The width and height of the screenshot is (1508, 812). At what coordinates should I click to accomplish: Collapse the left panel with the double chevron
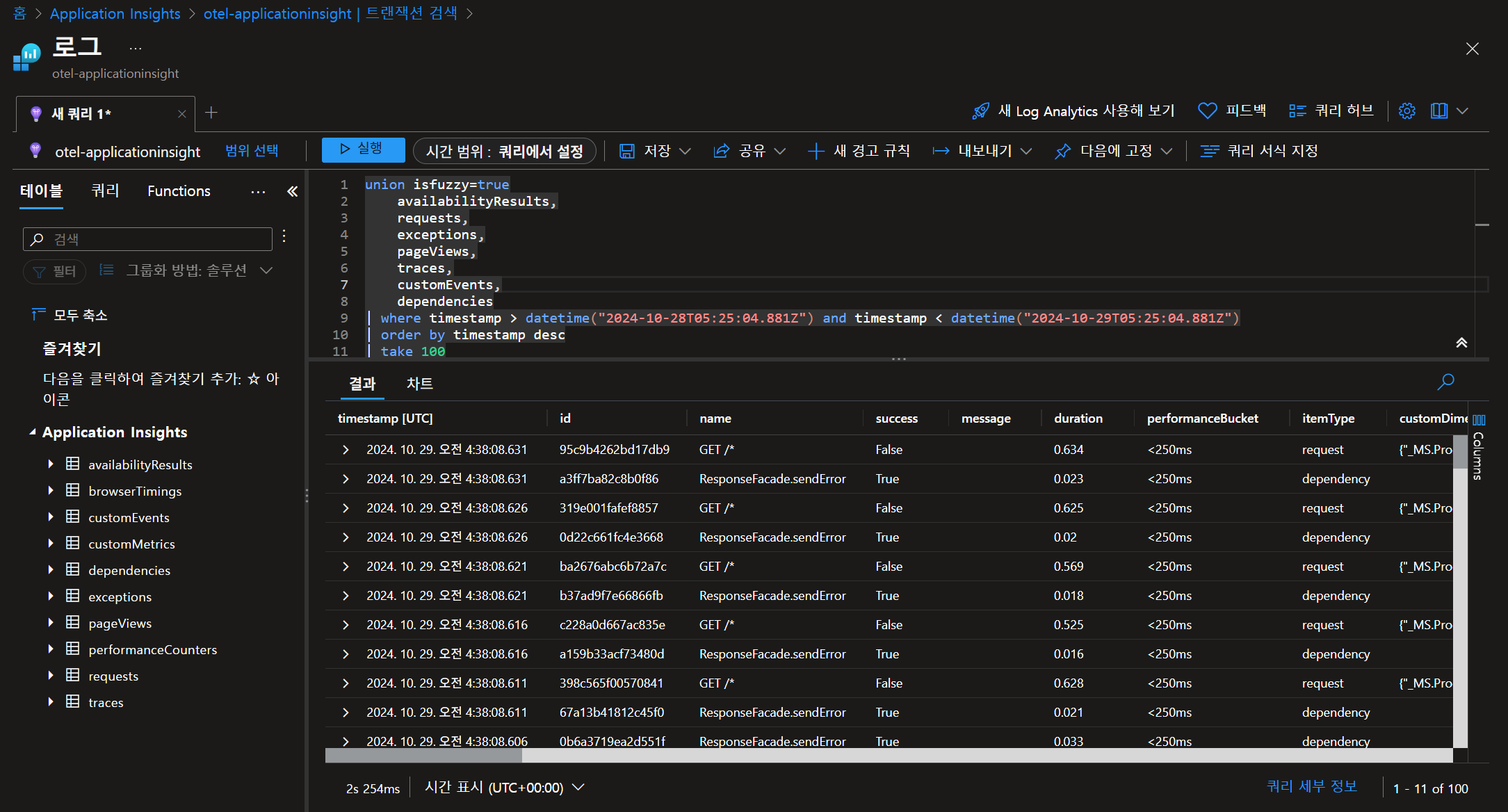point(293,191)
